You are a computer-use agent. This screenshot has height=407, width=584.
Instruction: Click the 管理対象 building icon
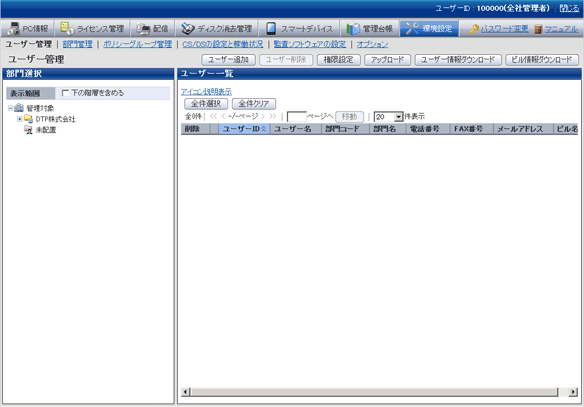coord(19,108)
